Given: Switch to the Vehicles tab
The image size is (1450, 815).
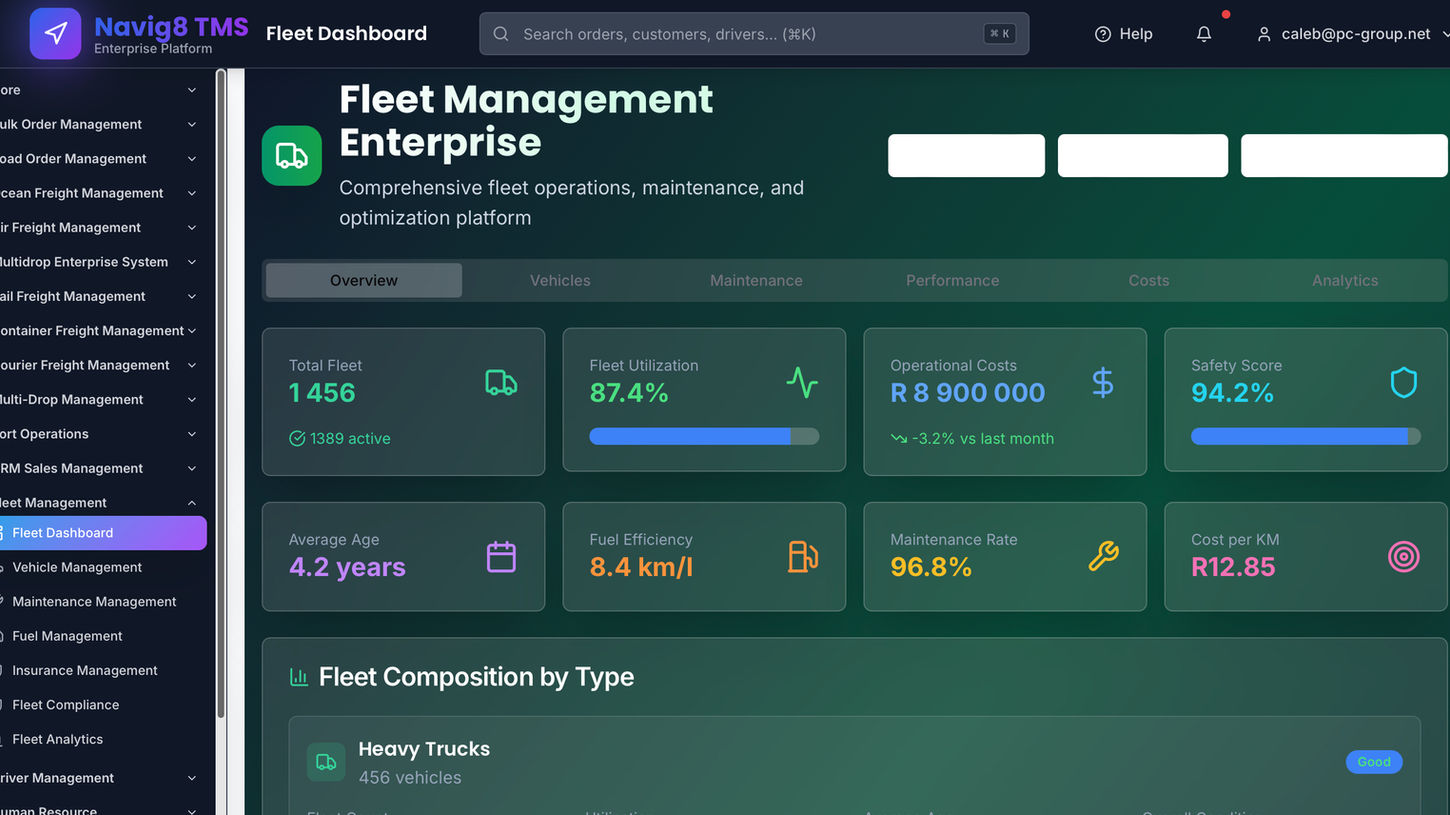Looking at the screenshot, I should (x=560, y=281).
